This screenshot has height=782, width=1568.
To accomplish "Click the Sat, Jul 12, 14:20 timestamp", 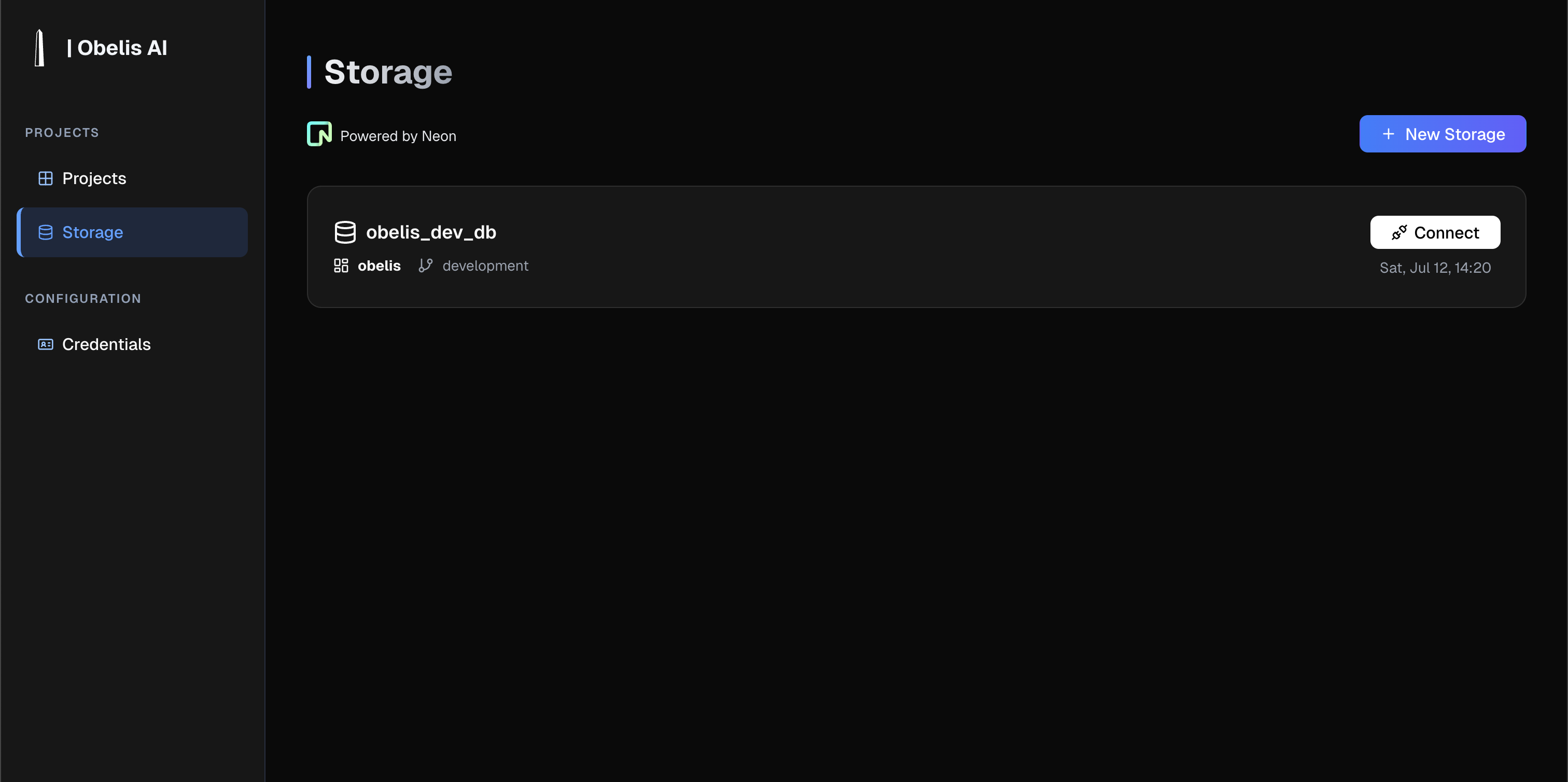I will 1435,268.
